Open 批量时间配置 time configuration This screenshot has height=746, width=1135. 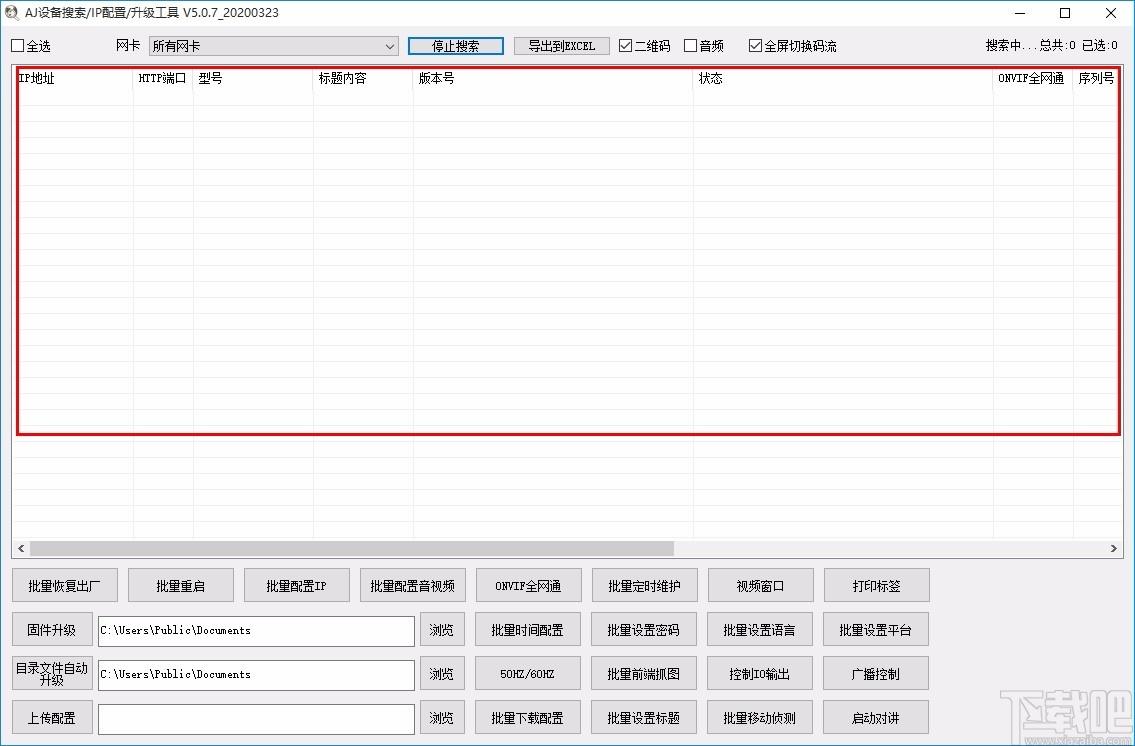(x=528, y=630)
